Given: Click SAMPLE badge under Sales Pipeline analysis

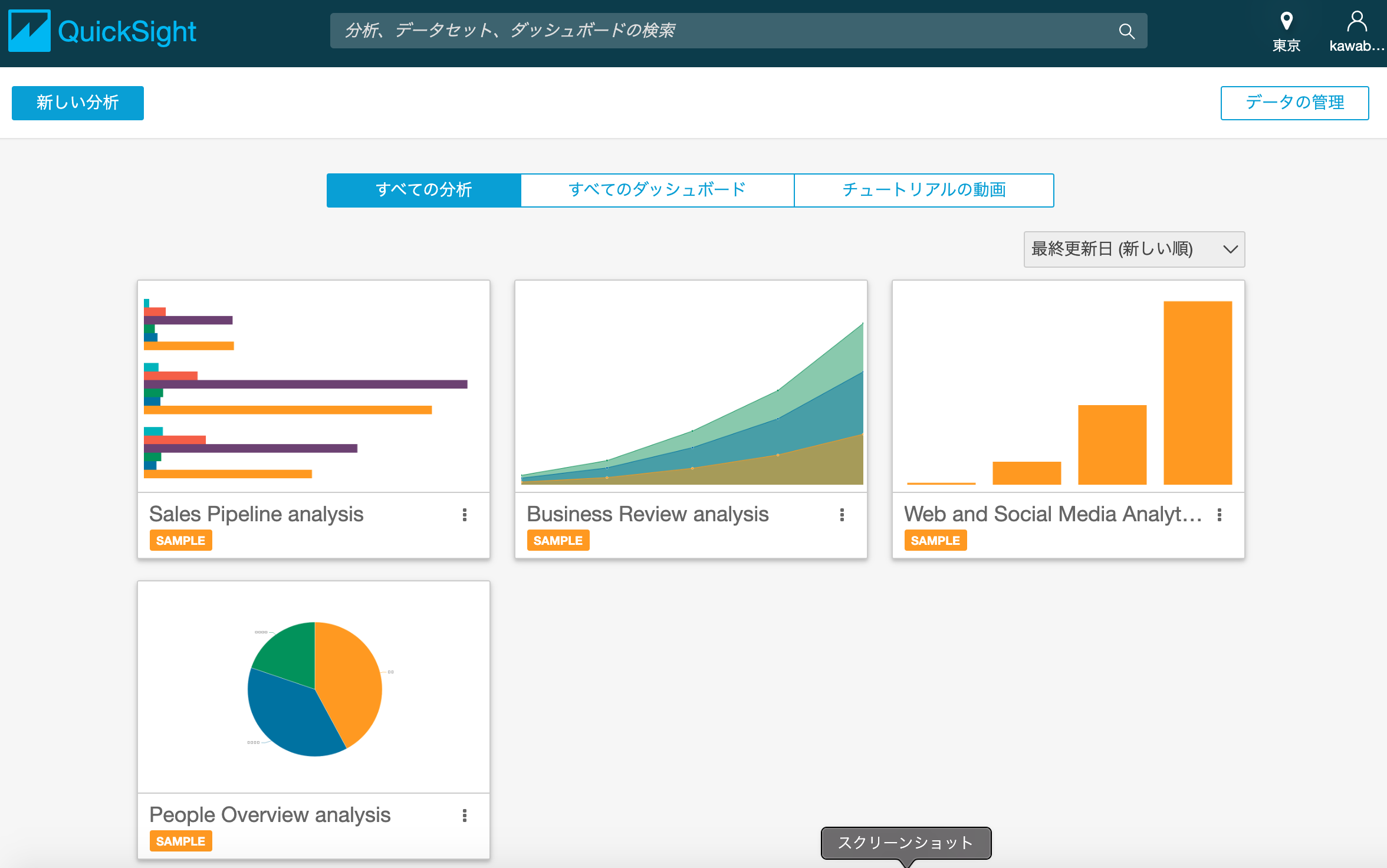Looking at the screenshot, I should click(x=180, y=541).
